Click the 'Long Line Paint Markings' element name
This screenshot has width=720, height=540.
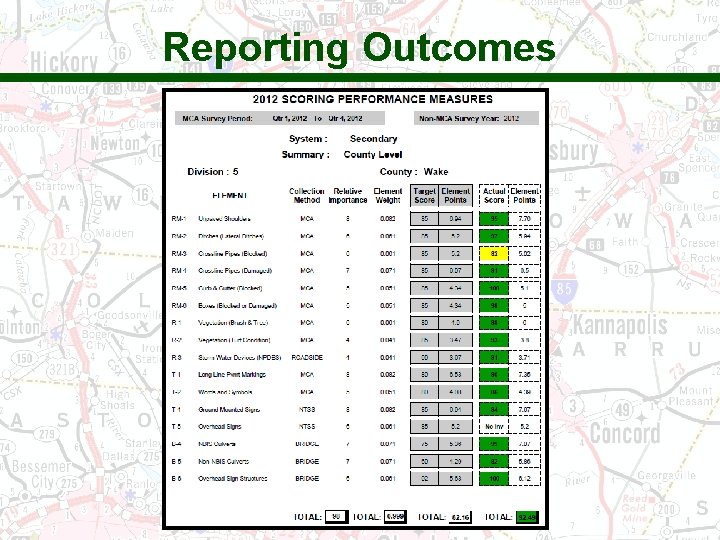pos(232,375)
